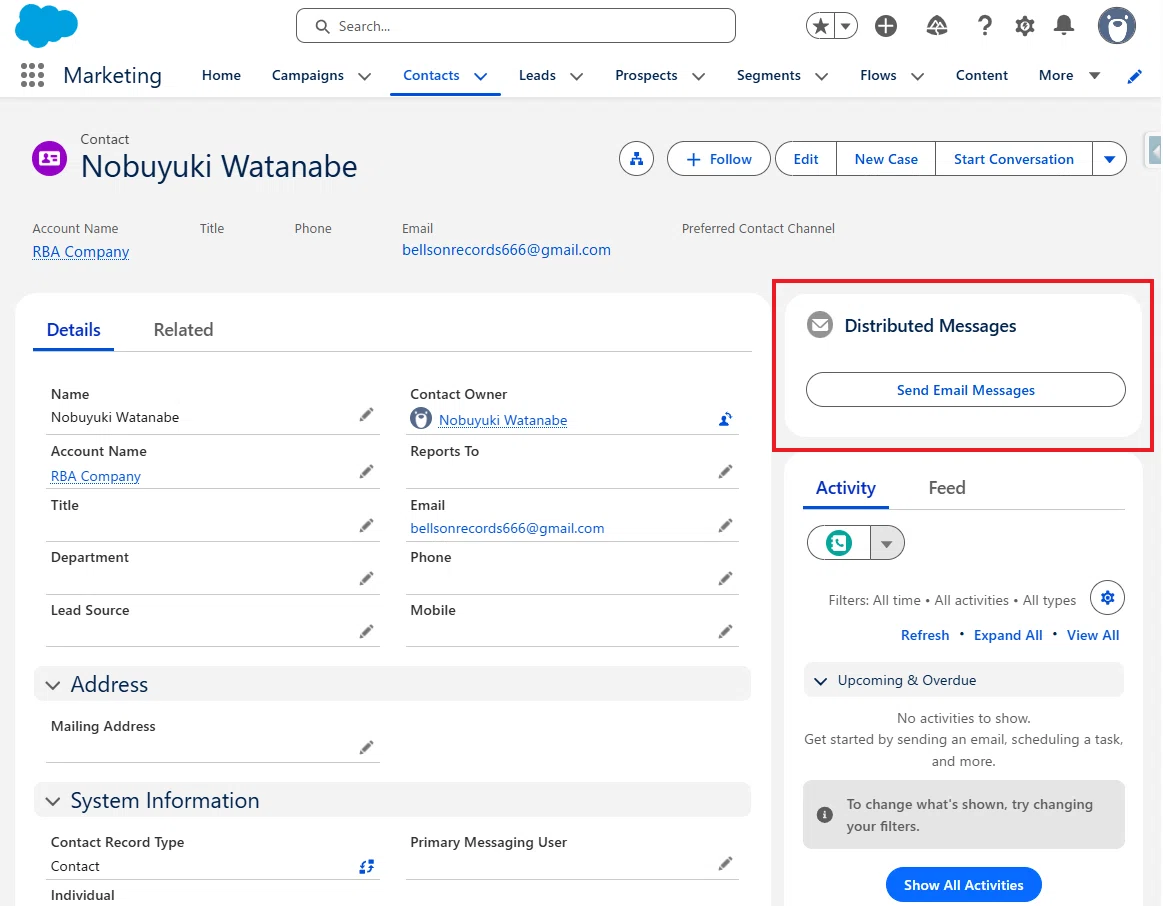Click the Salesforce cloud logo
1163x906 pixels.
click(x=46, y=25)
